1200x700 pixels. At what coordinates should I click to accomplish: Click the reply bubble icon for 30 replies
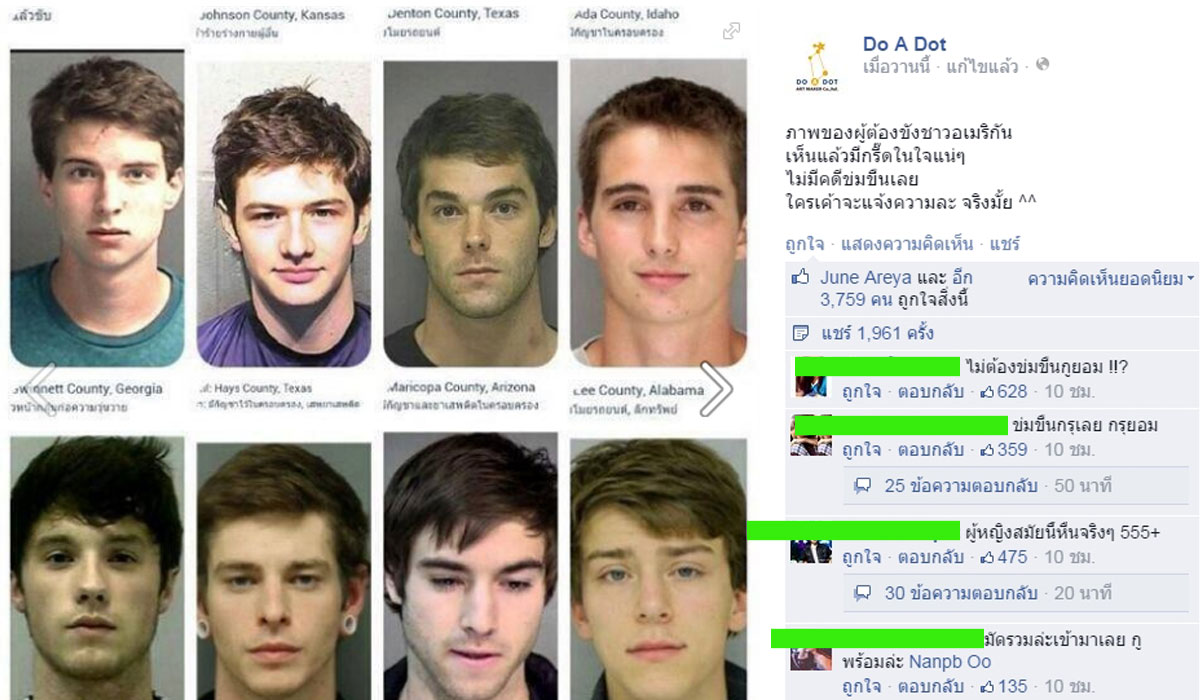[862, 593]
